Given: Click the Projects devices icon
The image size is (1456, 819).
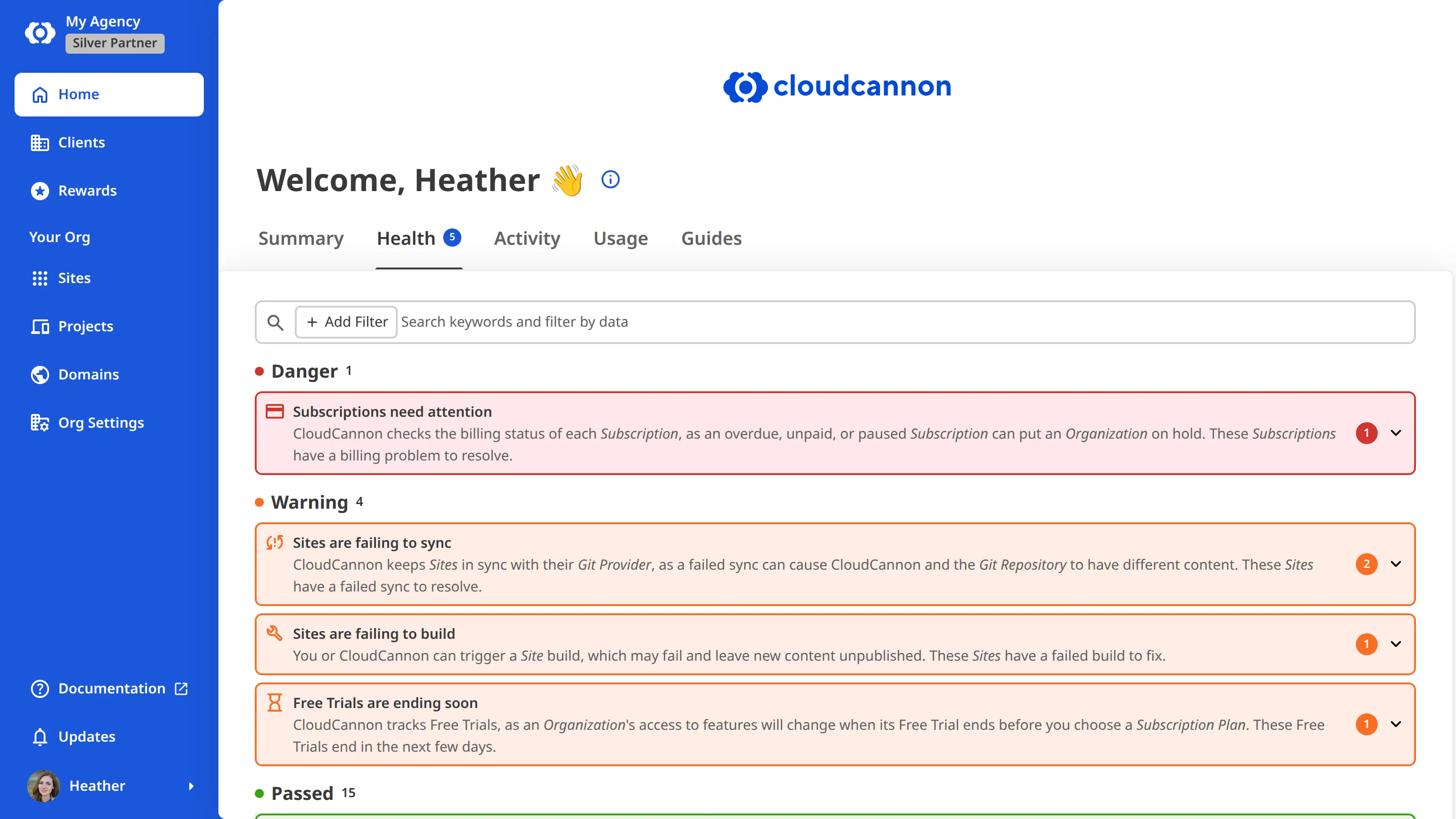Looking at the screenshot, I should [40, 327].
